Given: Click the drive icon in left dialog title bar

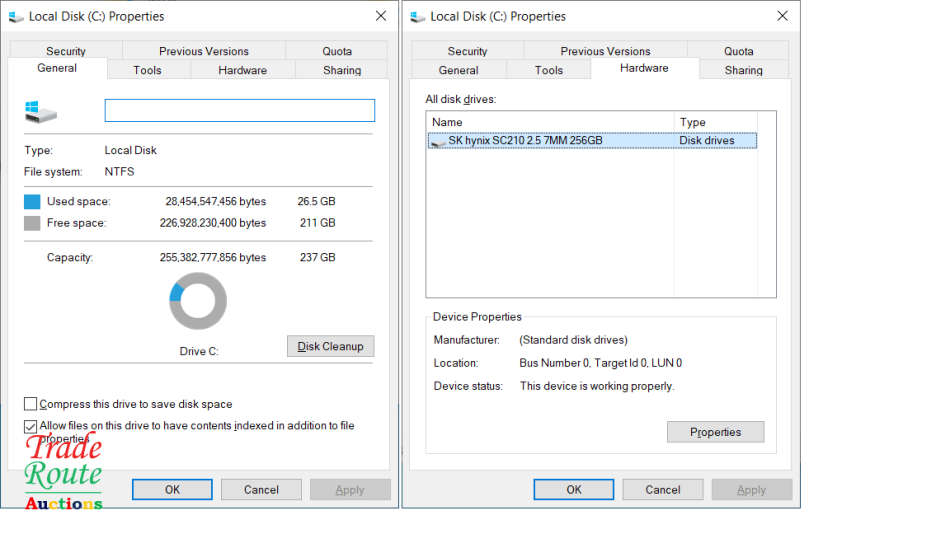Looking at the screenshot, I should (x=16, y=17).
